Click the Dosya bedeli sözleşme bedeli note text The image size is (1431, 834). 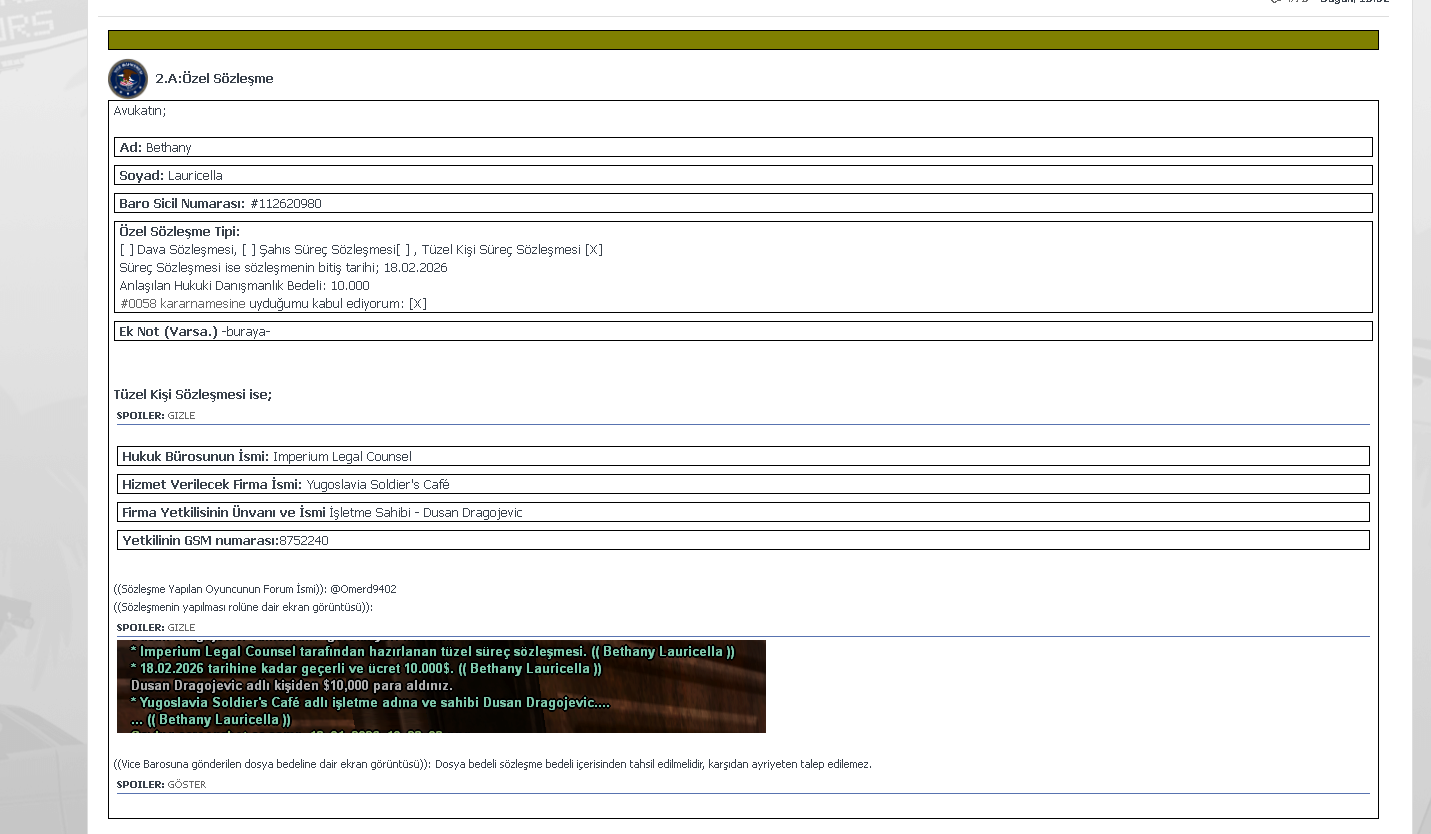click(653, 764)
